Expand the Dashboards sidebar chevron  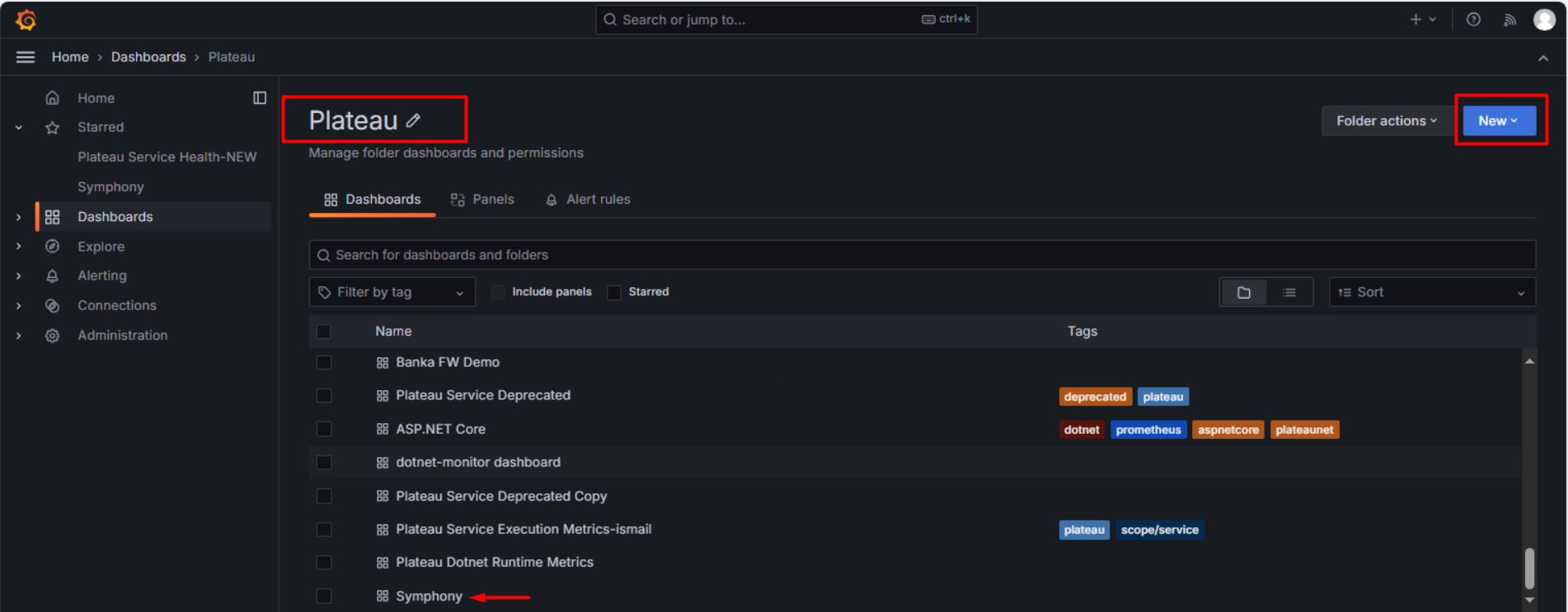click(19, 217)
